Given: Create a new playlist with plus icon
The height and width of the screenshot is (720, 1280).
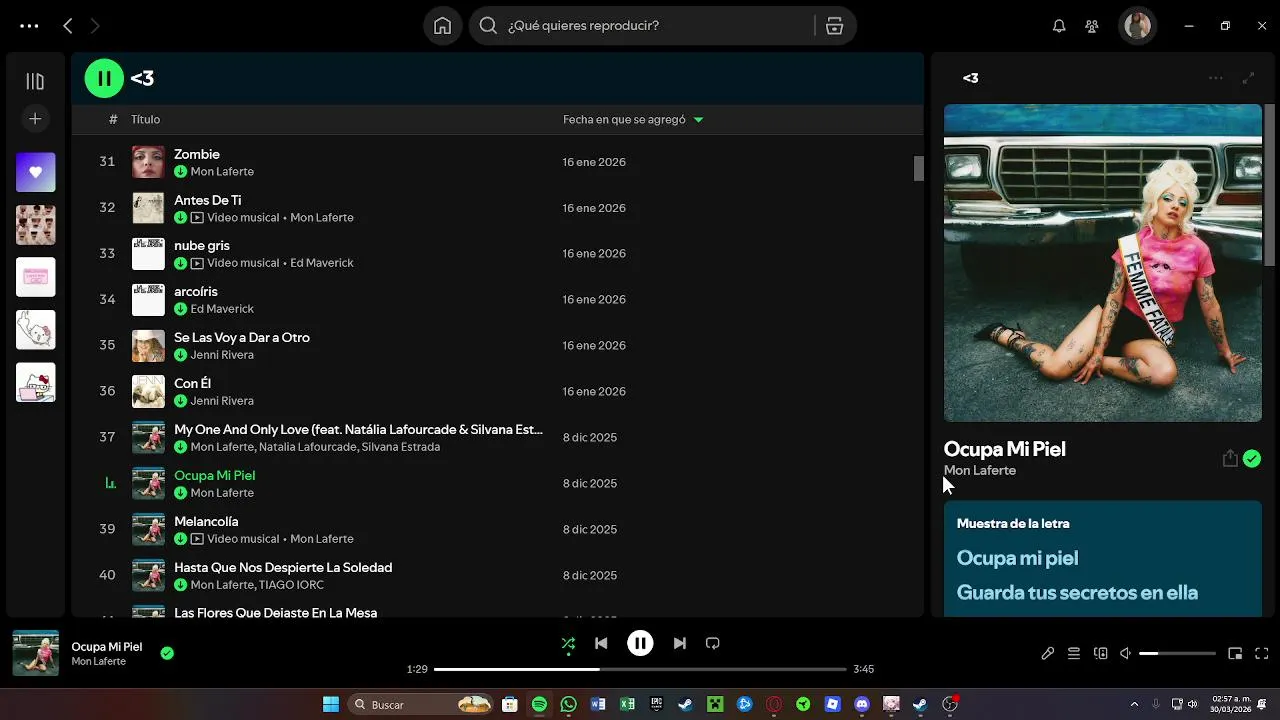Looking at the screenshot, I should 35,119.
